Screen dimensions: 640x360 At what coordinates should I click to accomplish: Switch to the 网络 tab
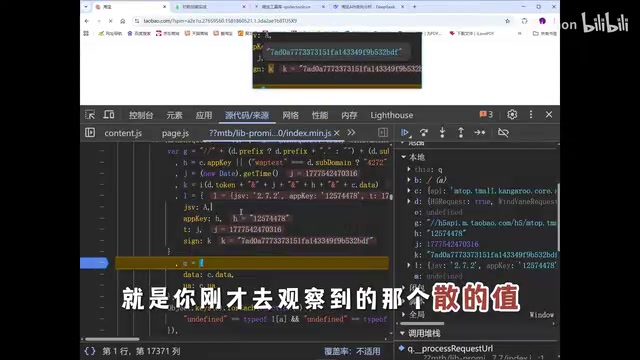tap(290, 115)
